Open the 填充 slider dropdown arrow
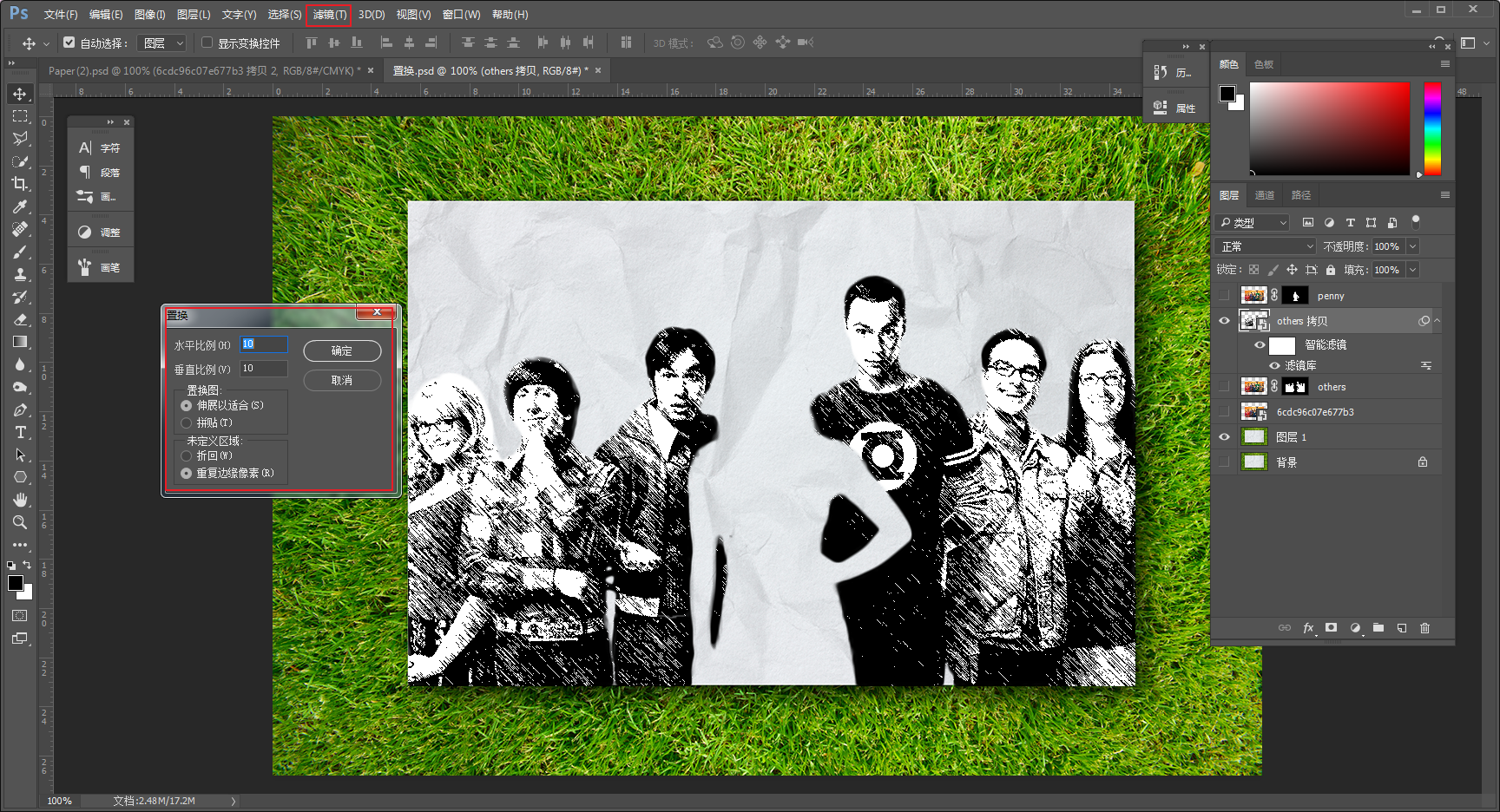 1412,270
